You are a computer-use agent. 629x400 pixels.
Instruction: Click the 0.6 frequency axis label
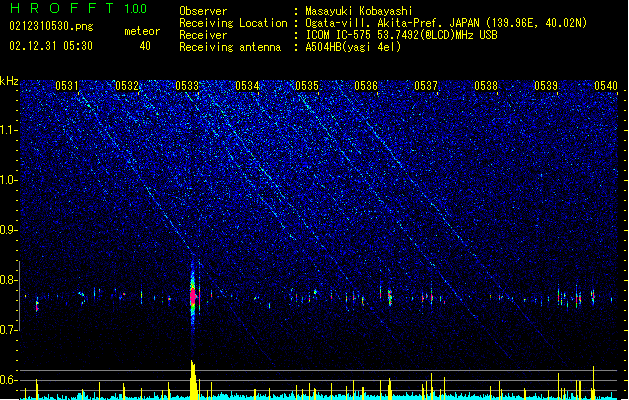[9, 380]
